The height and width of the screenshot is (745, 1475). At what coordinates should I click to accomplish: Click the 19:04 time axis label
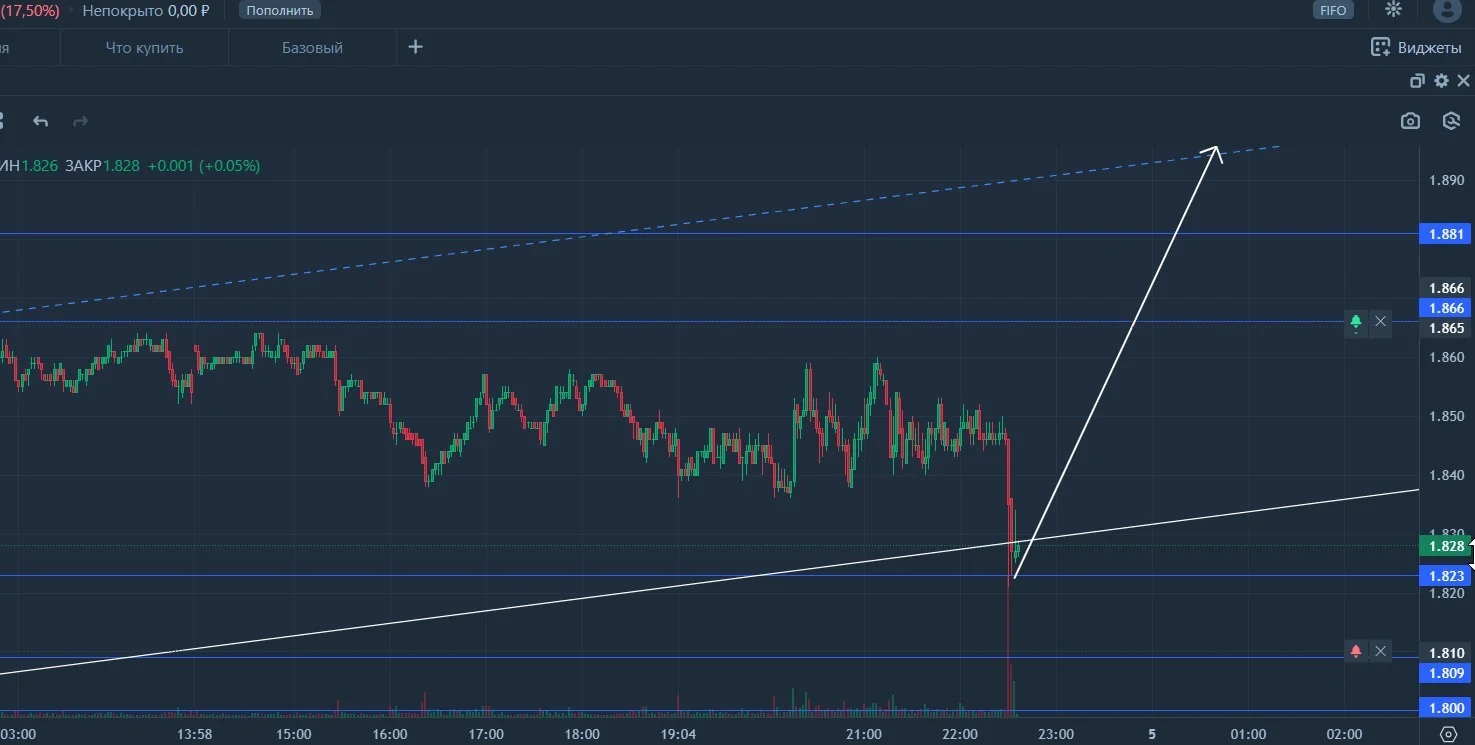(678, 734)
